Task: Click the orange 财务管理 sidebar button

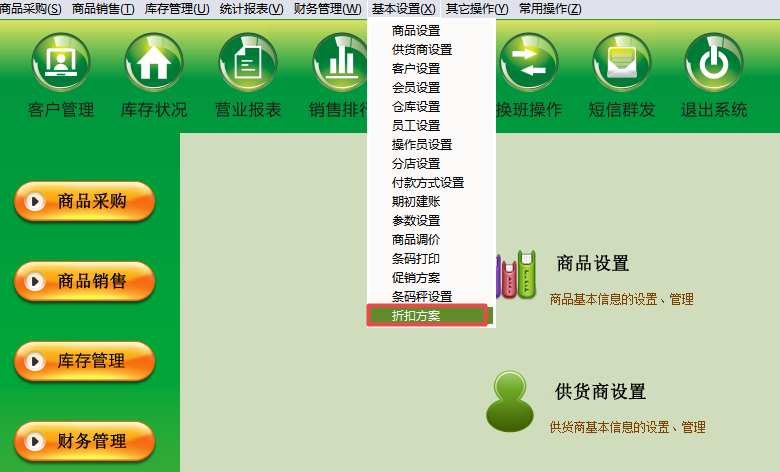Action: [x=85, y=441]
